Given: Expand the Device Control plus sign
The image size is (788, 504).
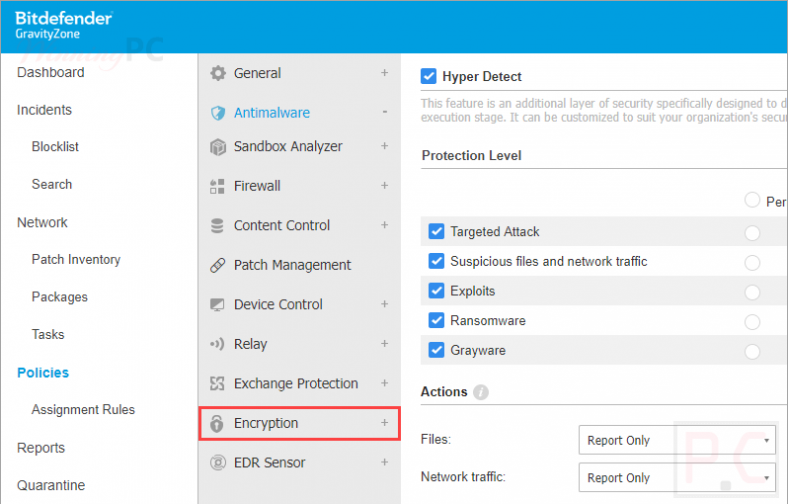Looking at the screenshot, I should pos(384,304).
